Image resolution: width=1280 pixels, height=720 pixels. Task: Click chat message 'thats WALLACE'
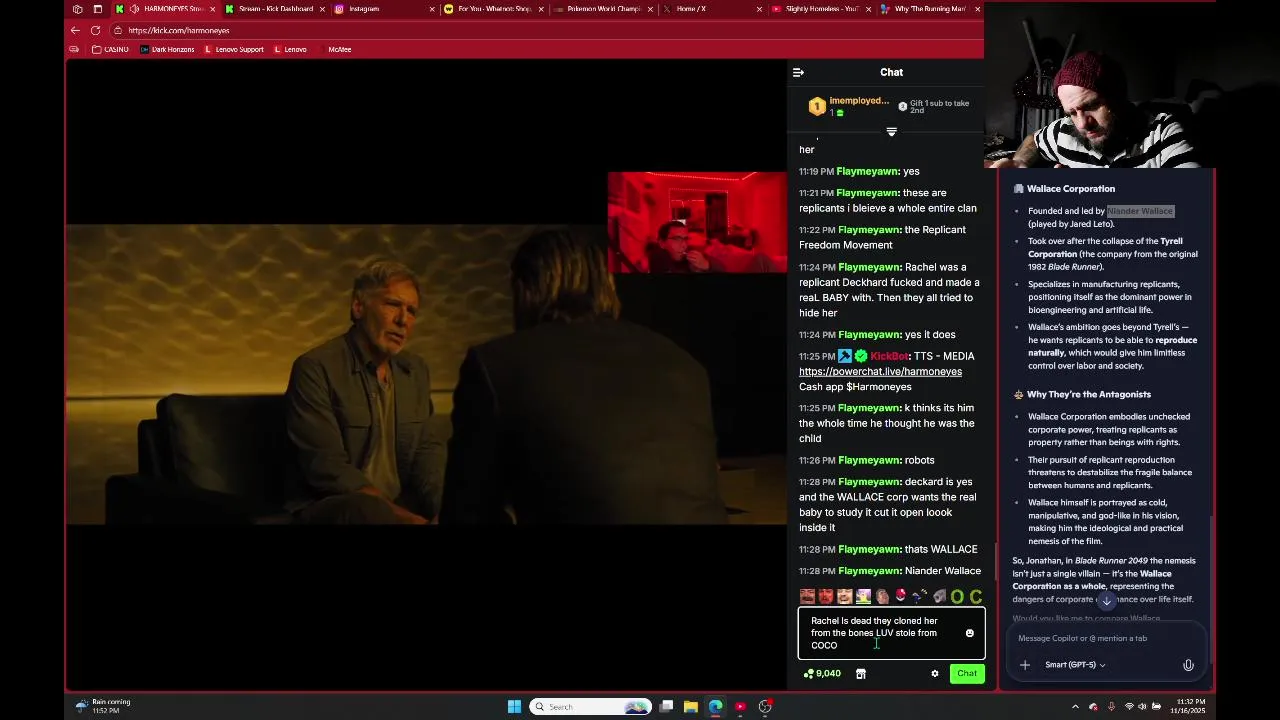point(940,549)
